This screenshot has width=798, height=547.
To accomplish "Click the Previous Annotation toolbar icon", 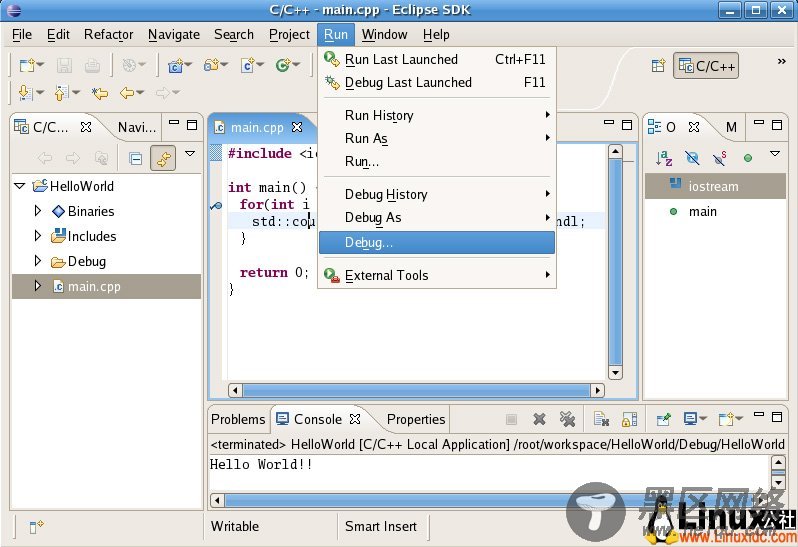I will (x=61, y=93).
